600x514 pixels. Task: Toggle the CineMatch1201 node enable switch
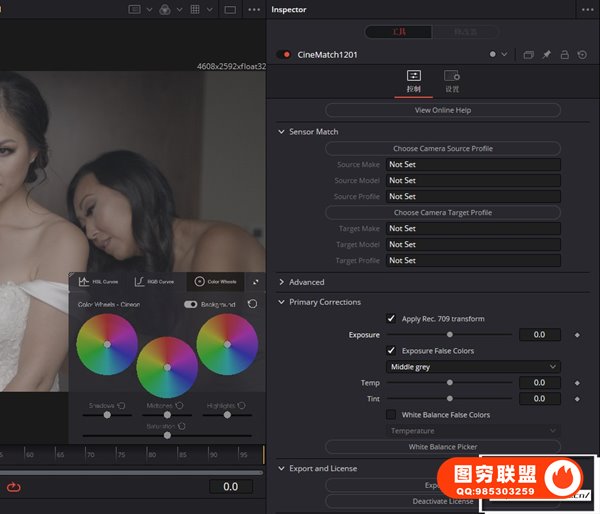click(x=285, y=54)
